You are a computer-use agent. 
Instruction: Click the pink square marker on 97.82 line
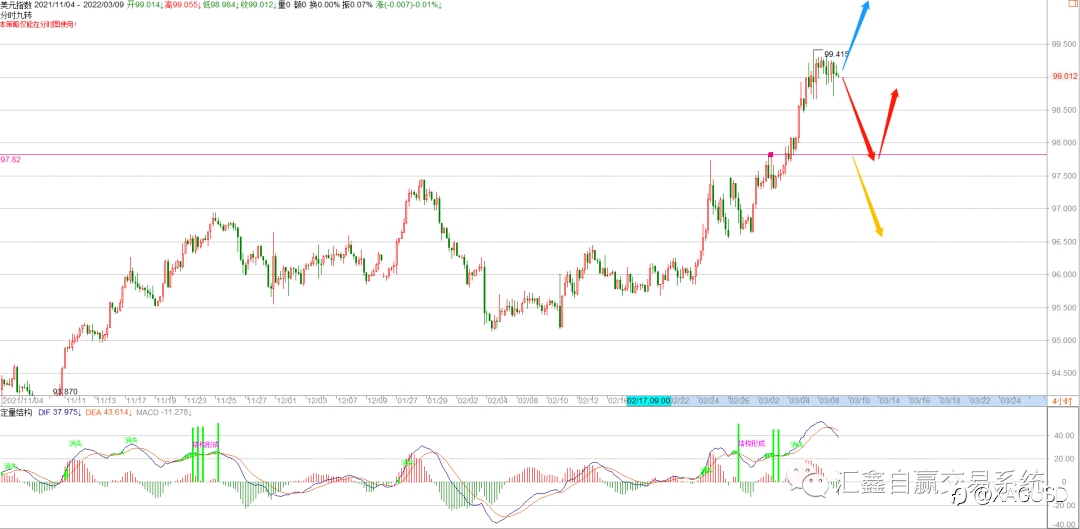(771, 154)
